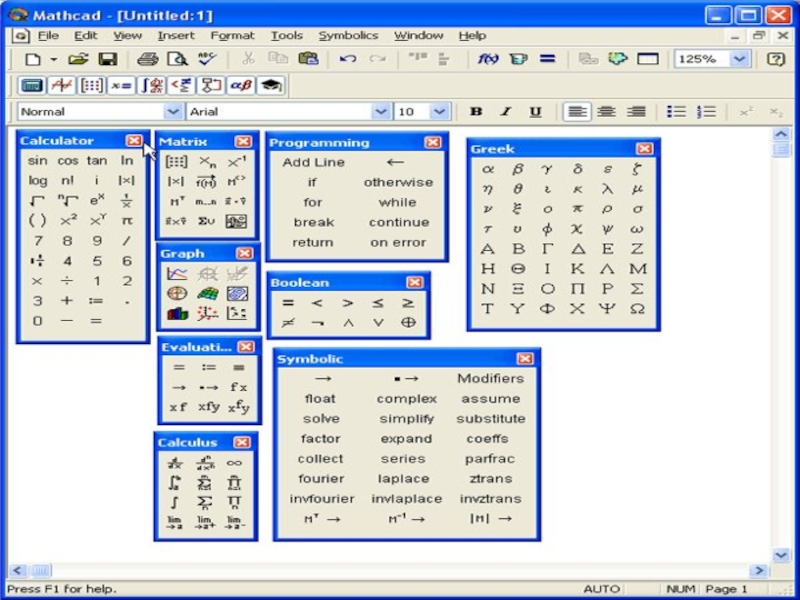
Task: Open Print Preview
Action: 178,59
